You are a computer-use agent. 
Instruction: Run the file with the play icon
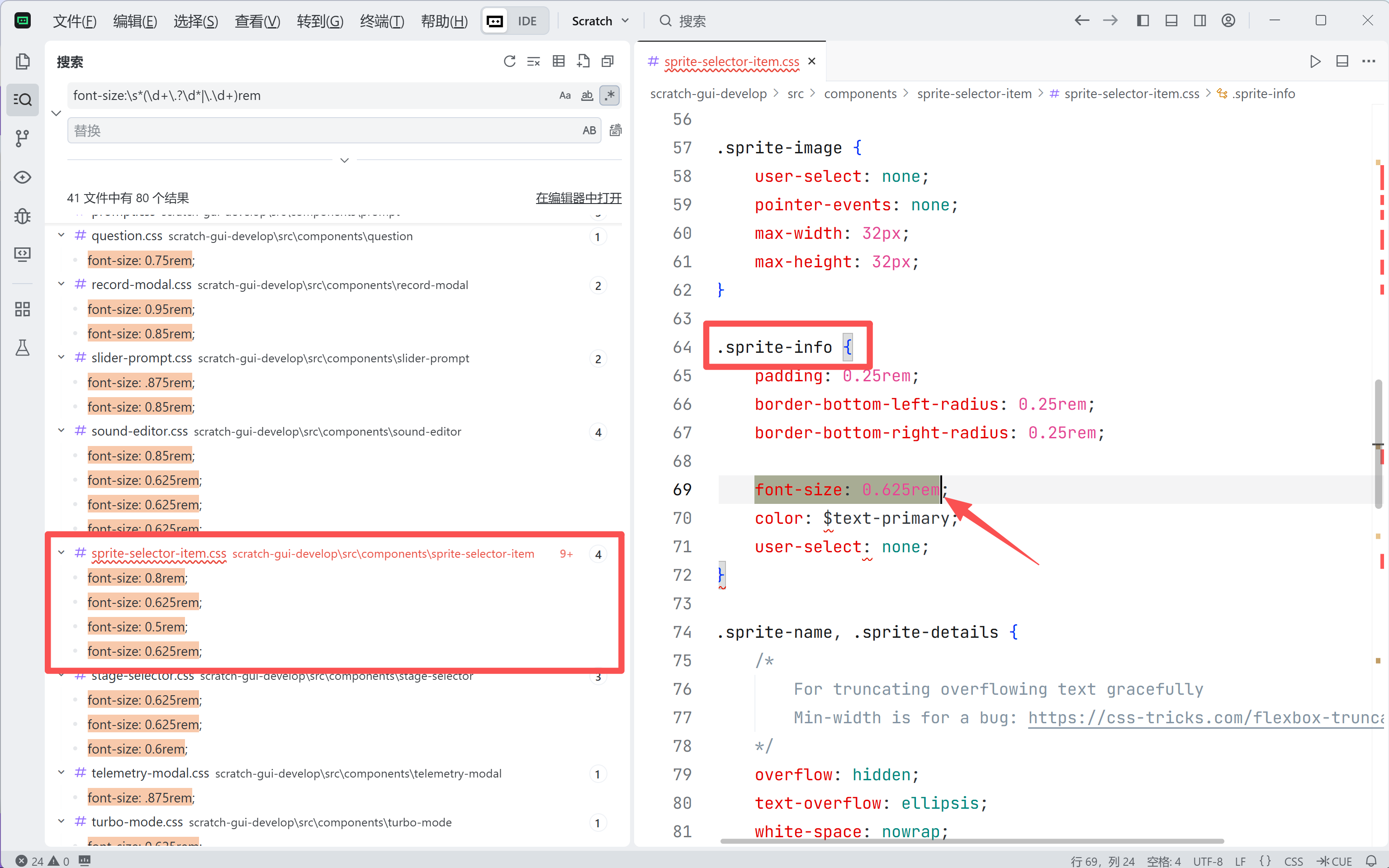click(1315, 62)
